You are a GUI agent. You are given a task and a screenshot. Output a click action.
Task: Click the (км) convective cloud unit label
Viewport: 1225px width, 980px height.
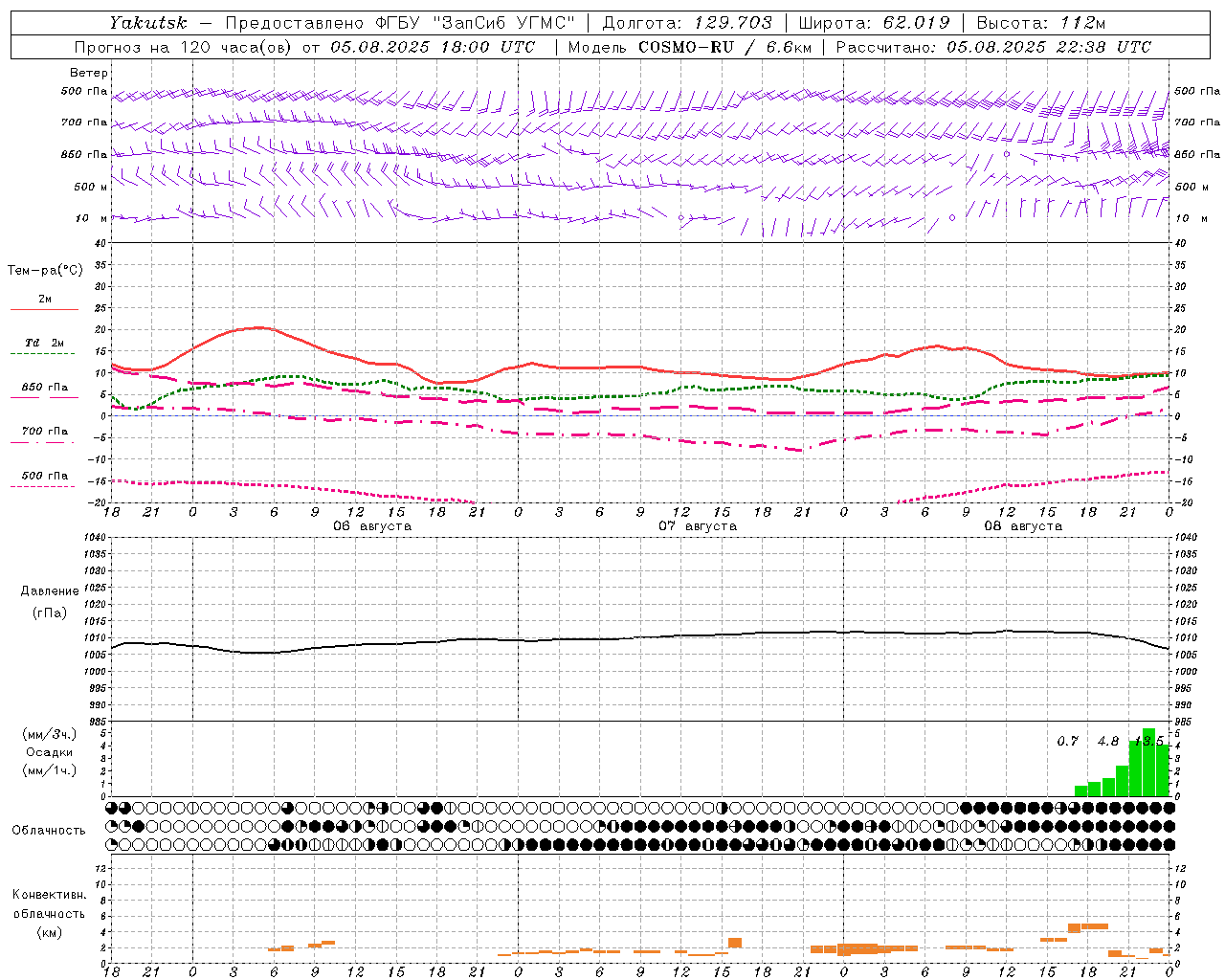coord(49,932)
